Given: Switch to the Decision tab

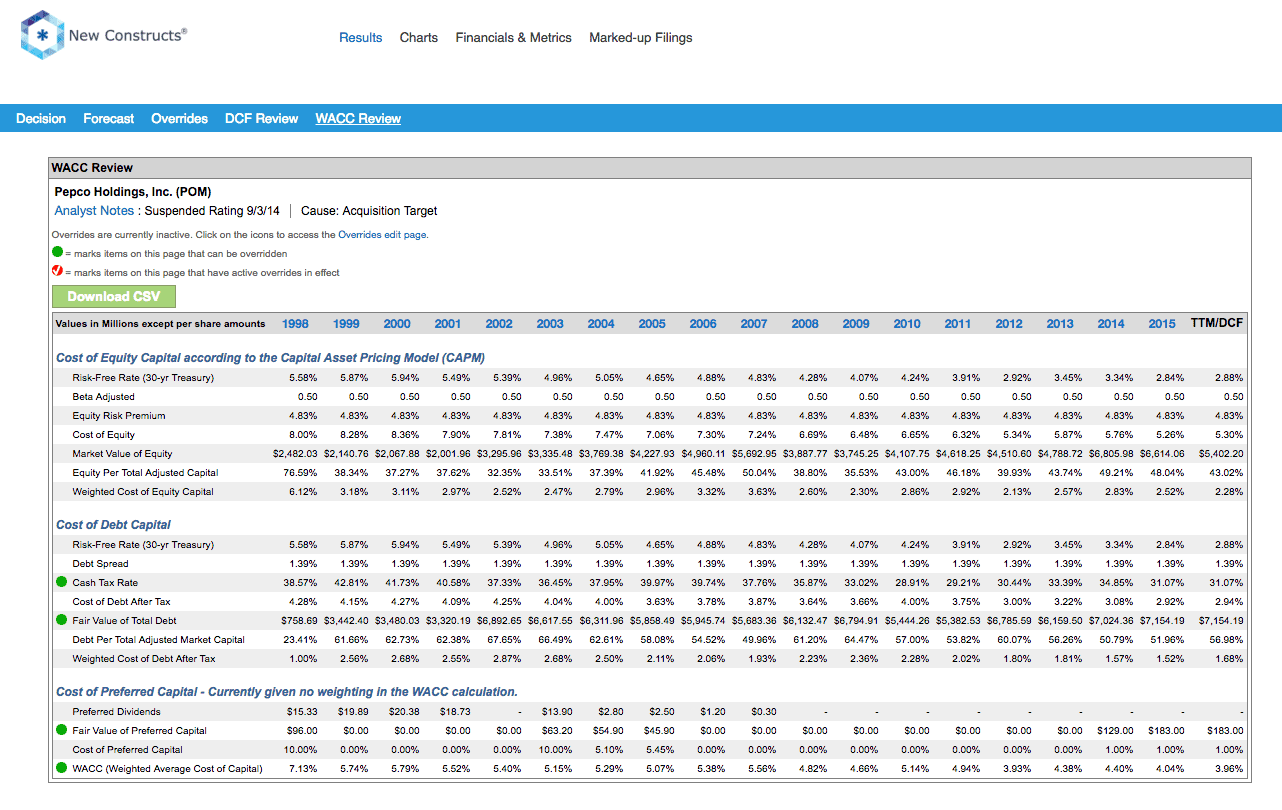Looking at the screenshot, I should click(x=41, y=118).
